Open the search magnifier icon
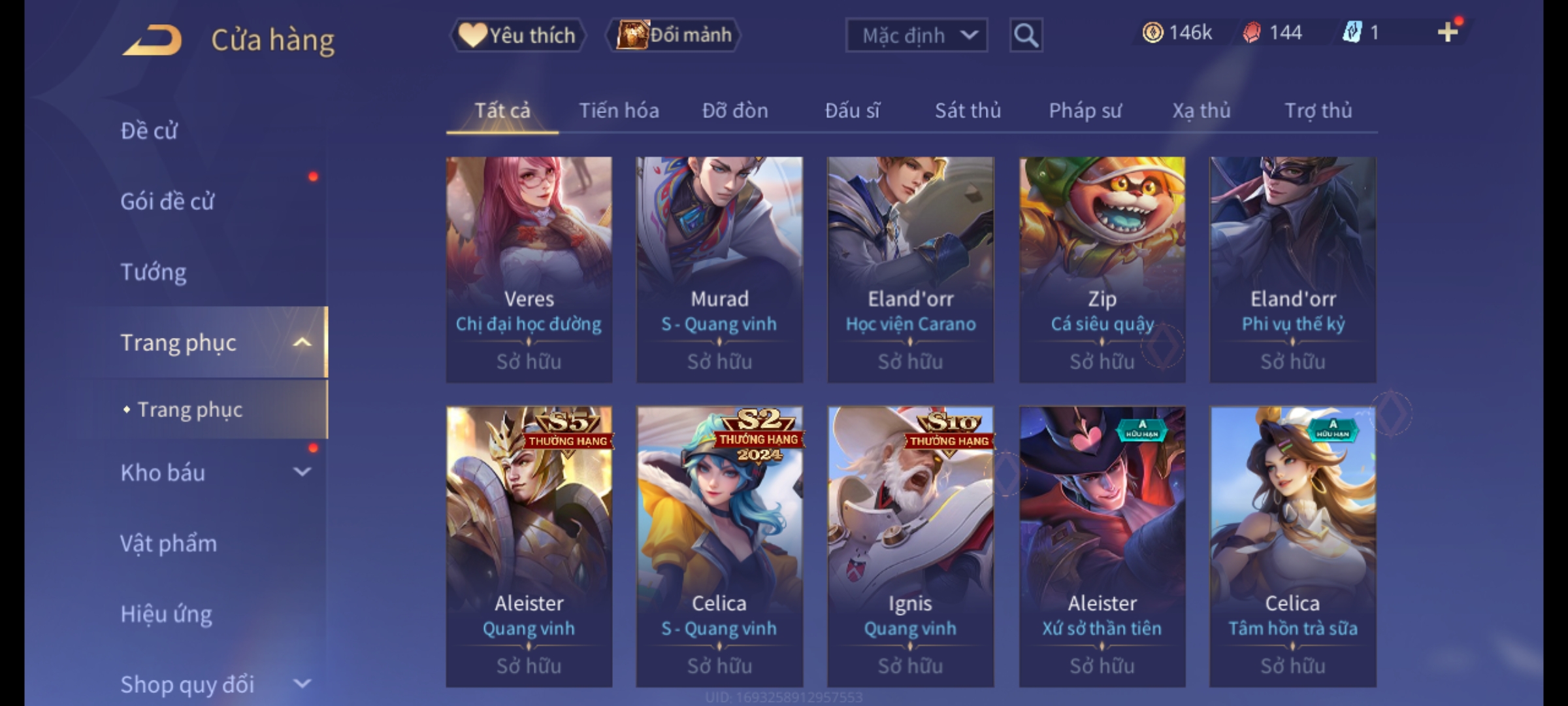This screenshot has height=706, width=1568. tap(1026, 35)
